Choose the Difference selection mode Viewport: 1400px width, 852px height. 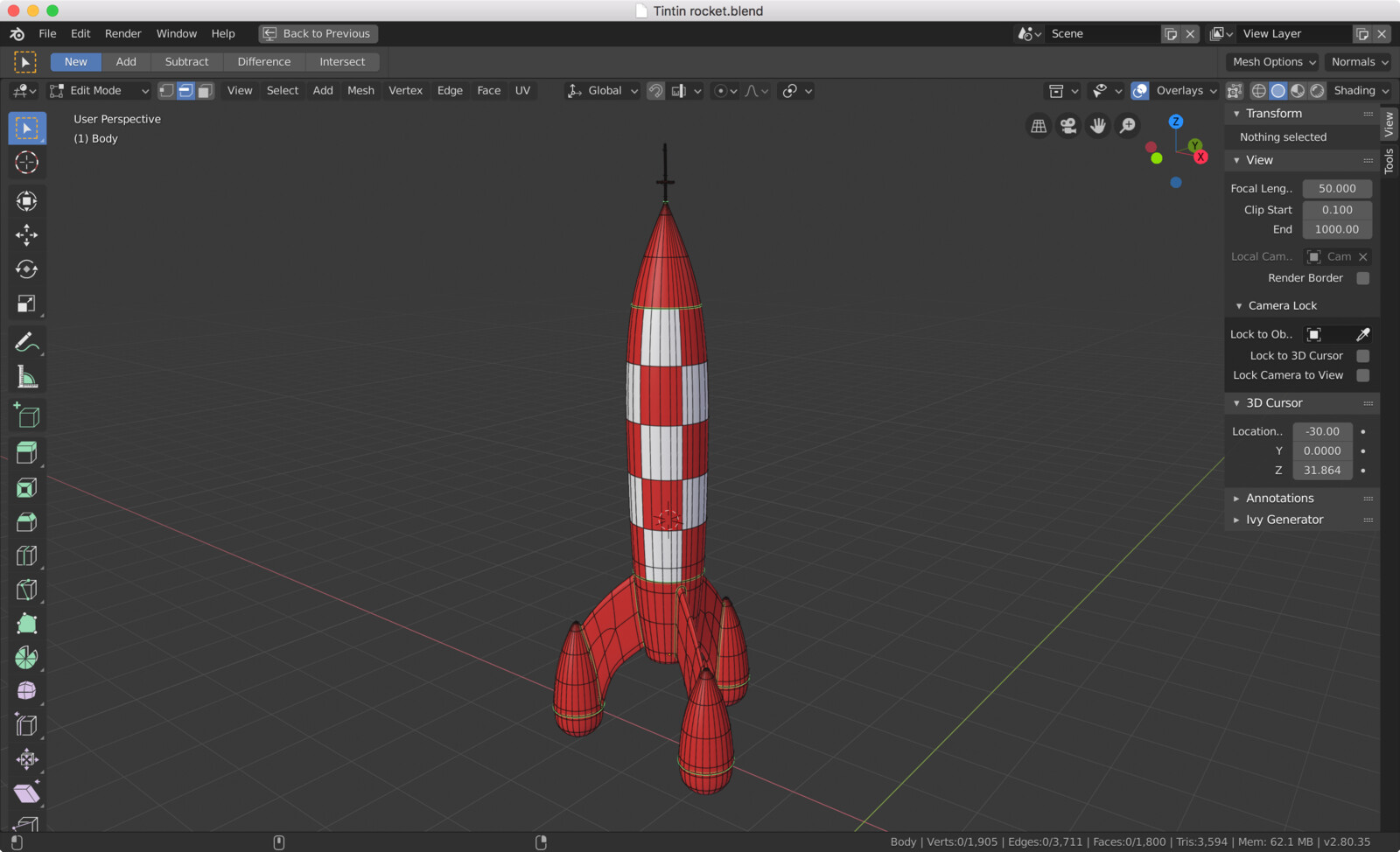tap(263, 62)
